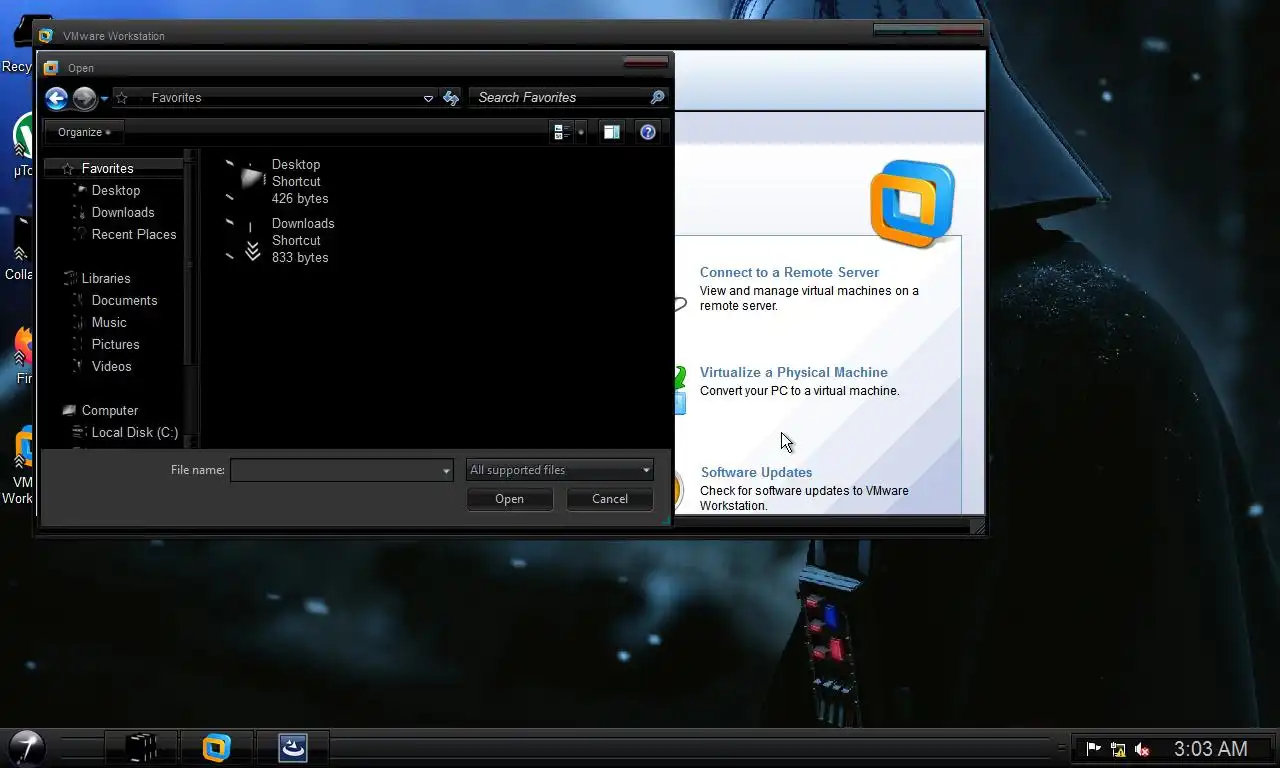Screen dimensions: 1280x768
Task: Click the Cancel button
Action: tap(609, 498)
